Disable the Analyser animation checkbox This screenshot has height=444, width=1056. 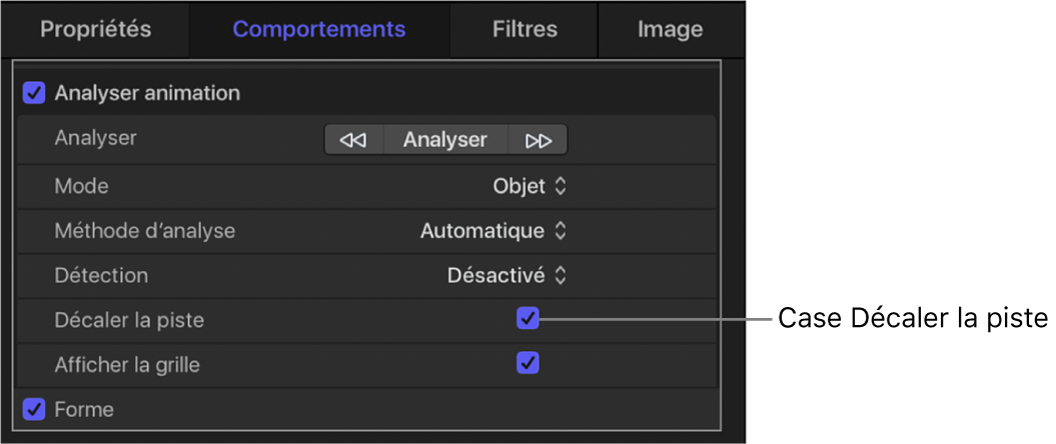(35, 94)
